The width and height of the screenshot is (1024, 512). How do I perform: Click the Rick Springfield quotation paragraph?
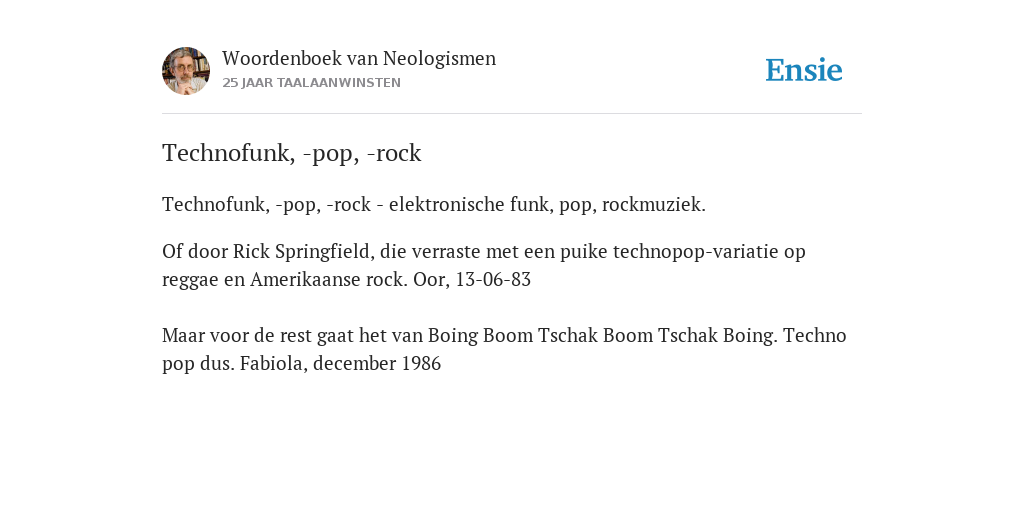484,266
